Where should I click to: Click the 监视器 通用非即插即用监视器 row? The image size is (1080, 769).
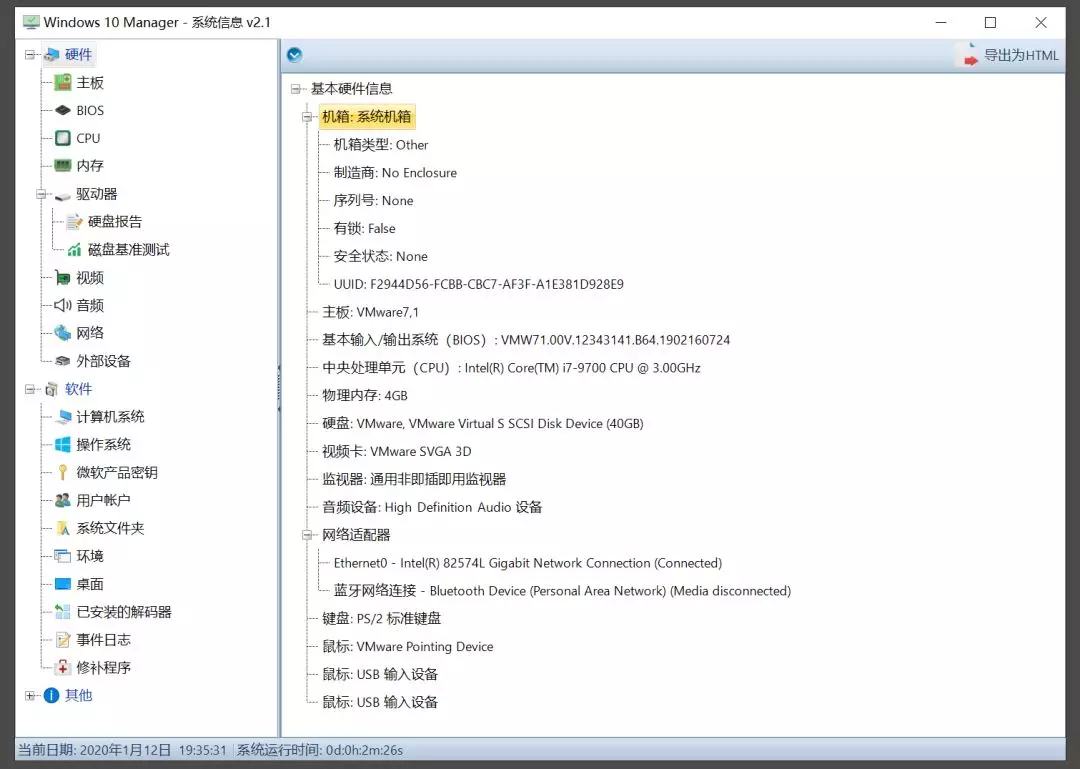click(x=415, y=480)
